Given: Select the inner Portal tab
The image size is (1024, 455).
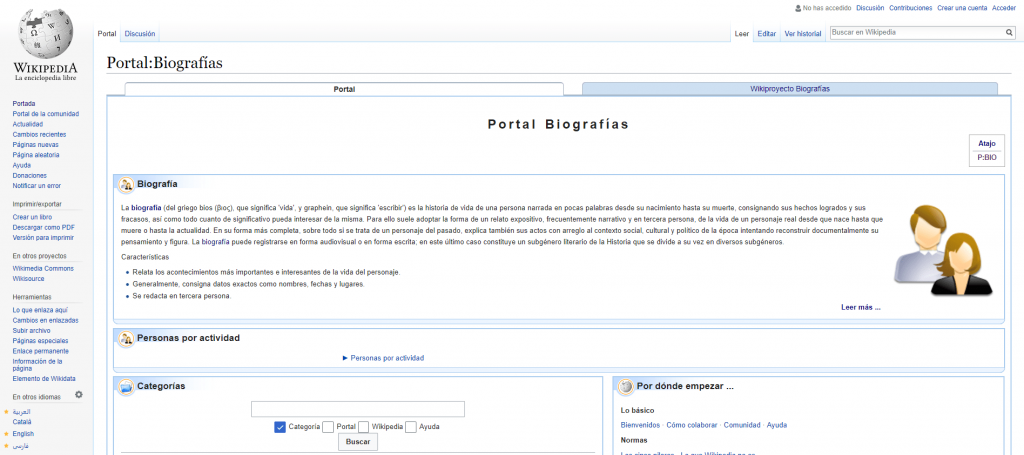Looking at the screenshot, I should tap(344, 89).
